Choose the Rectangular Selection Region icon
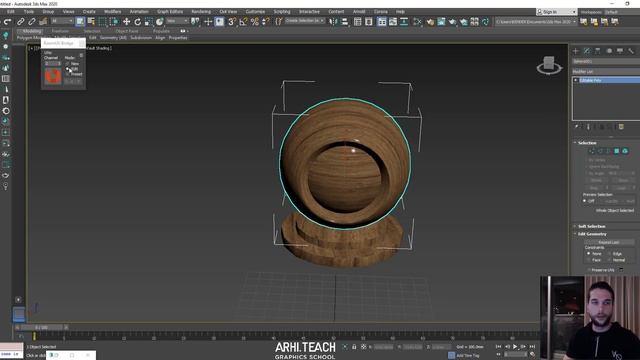 [x=102, y=22]
